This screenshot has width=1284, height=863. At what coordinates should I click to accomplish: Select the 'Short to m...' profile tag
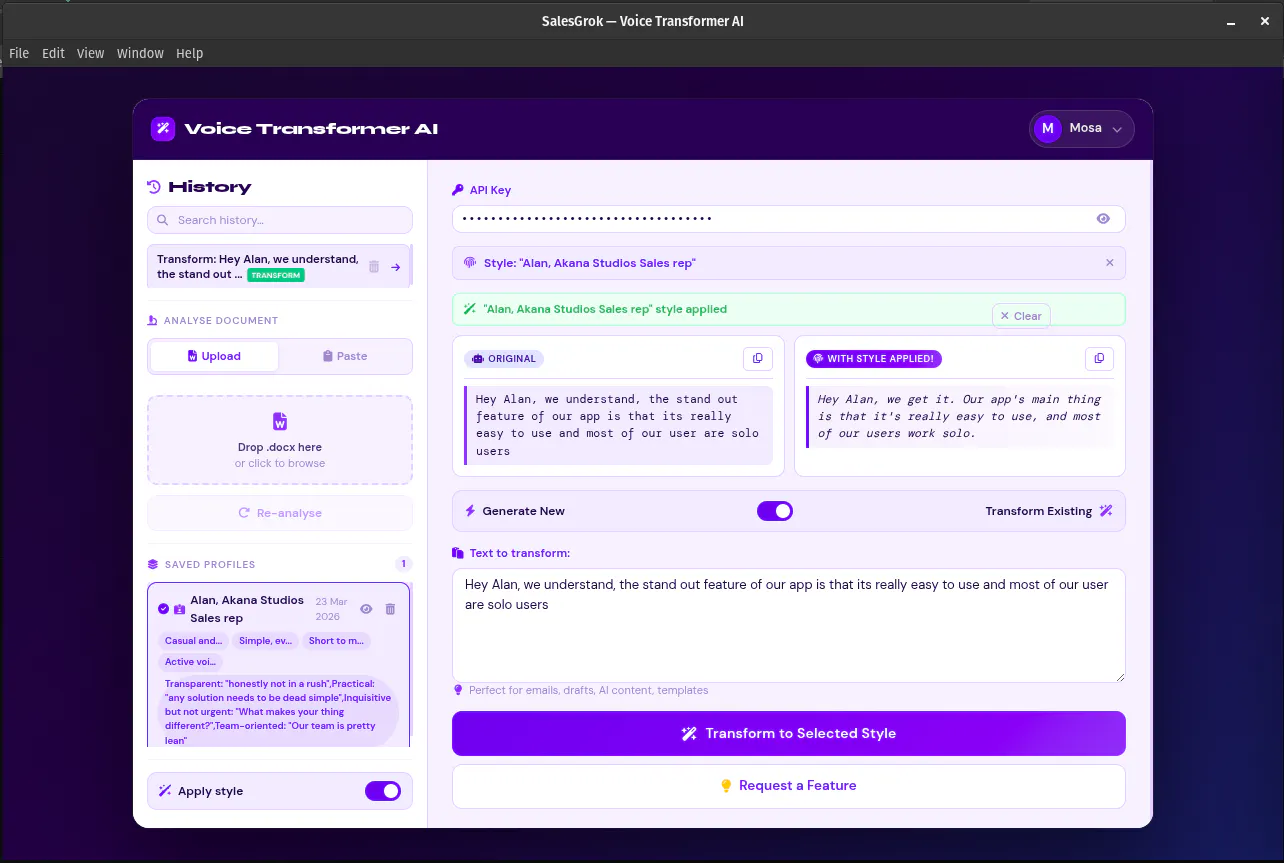[x=336, y=641]
